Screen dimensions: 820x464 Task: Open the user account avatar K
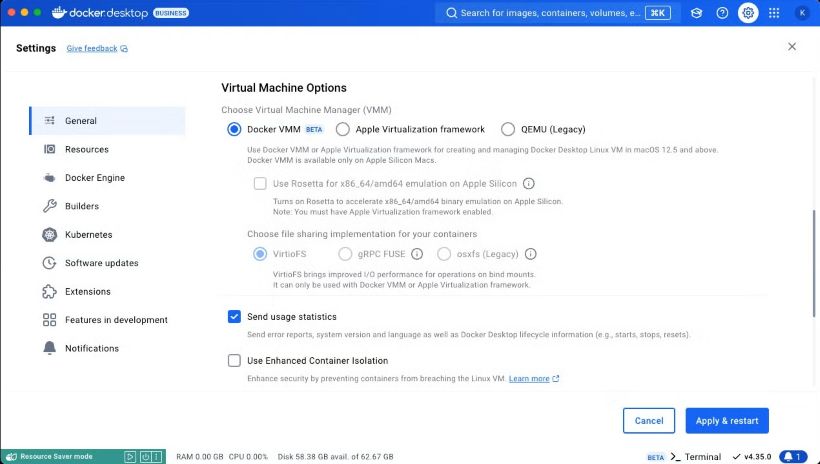pos(802,13)
